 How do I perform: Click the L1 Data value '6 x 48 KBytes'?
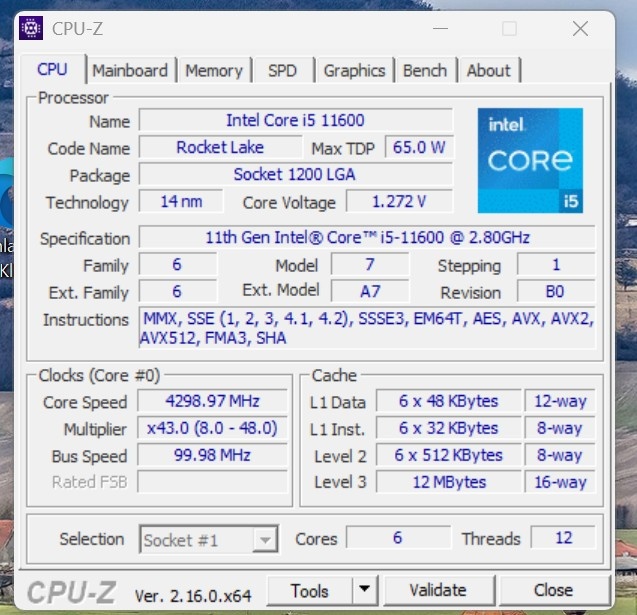(x=448, y=401)
